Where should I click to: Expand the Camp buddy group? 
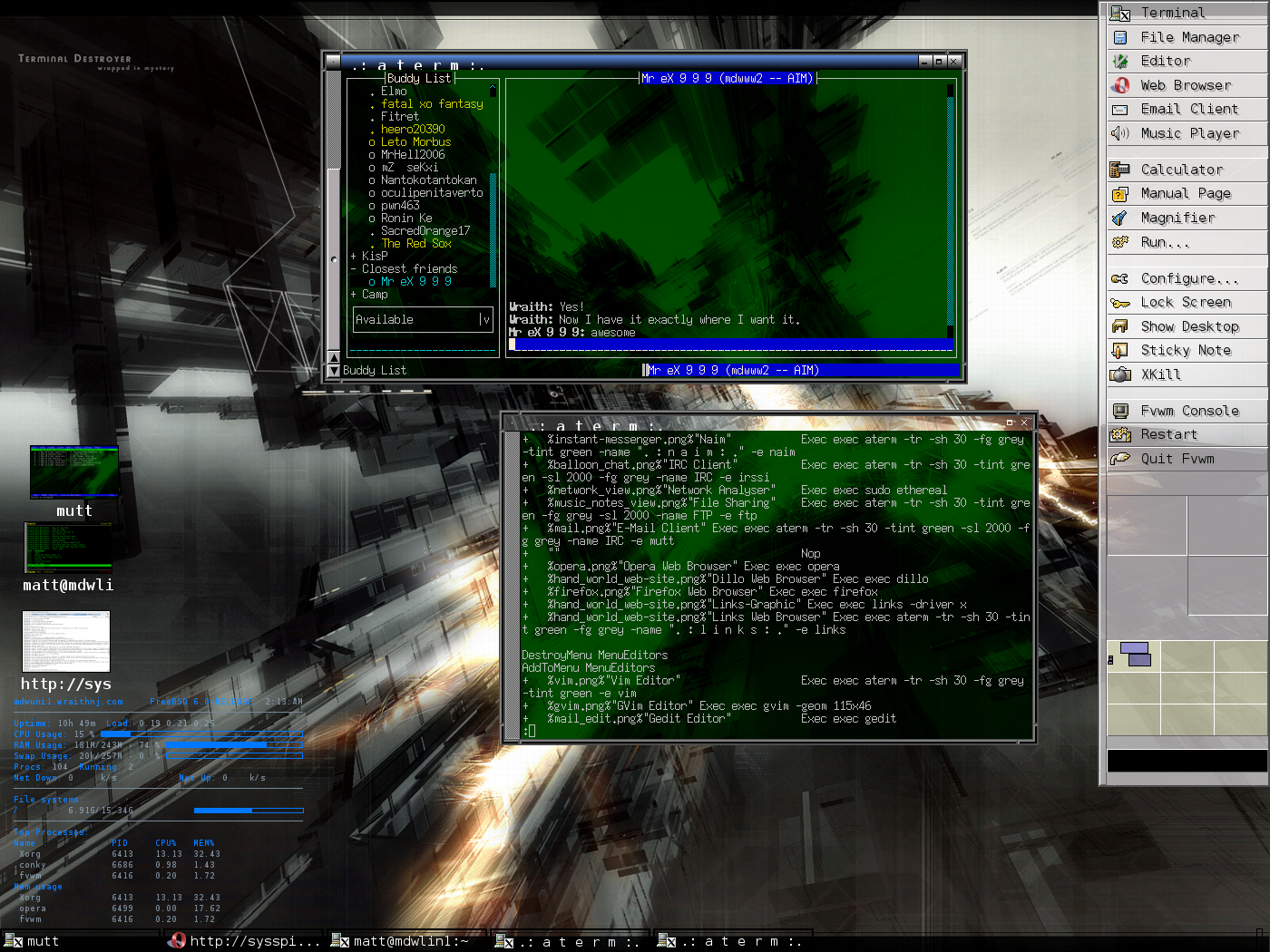(x=354, y=295)
